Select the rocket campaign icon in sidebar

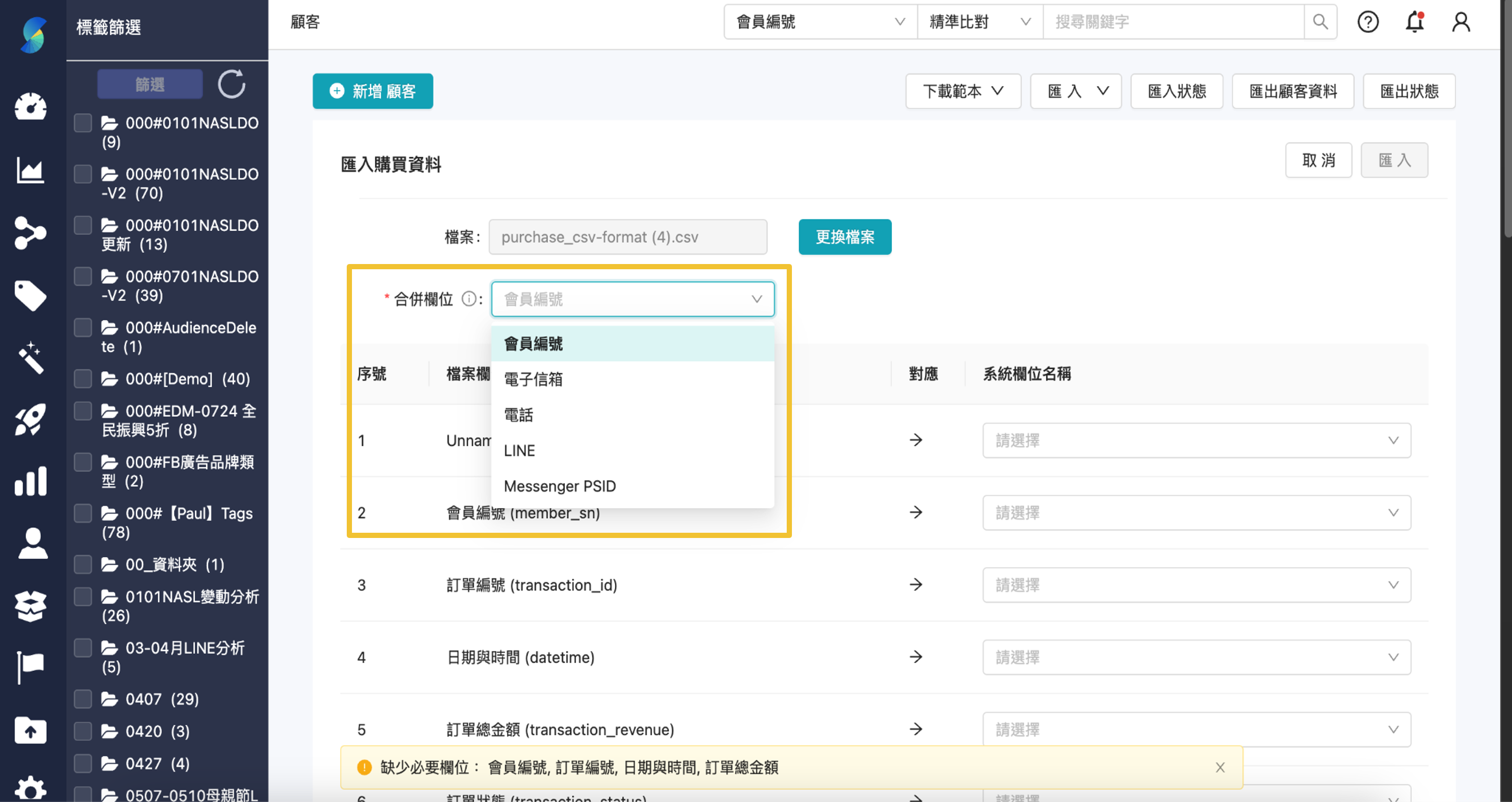coord(31,420)
